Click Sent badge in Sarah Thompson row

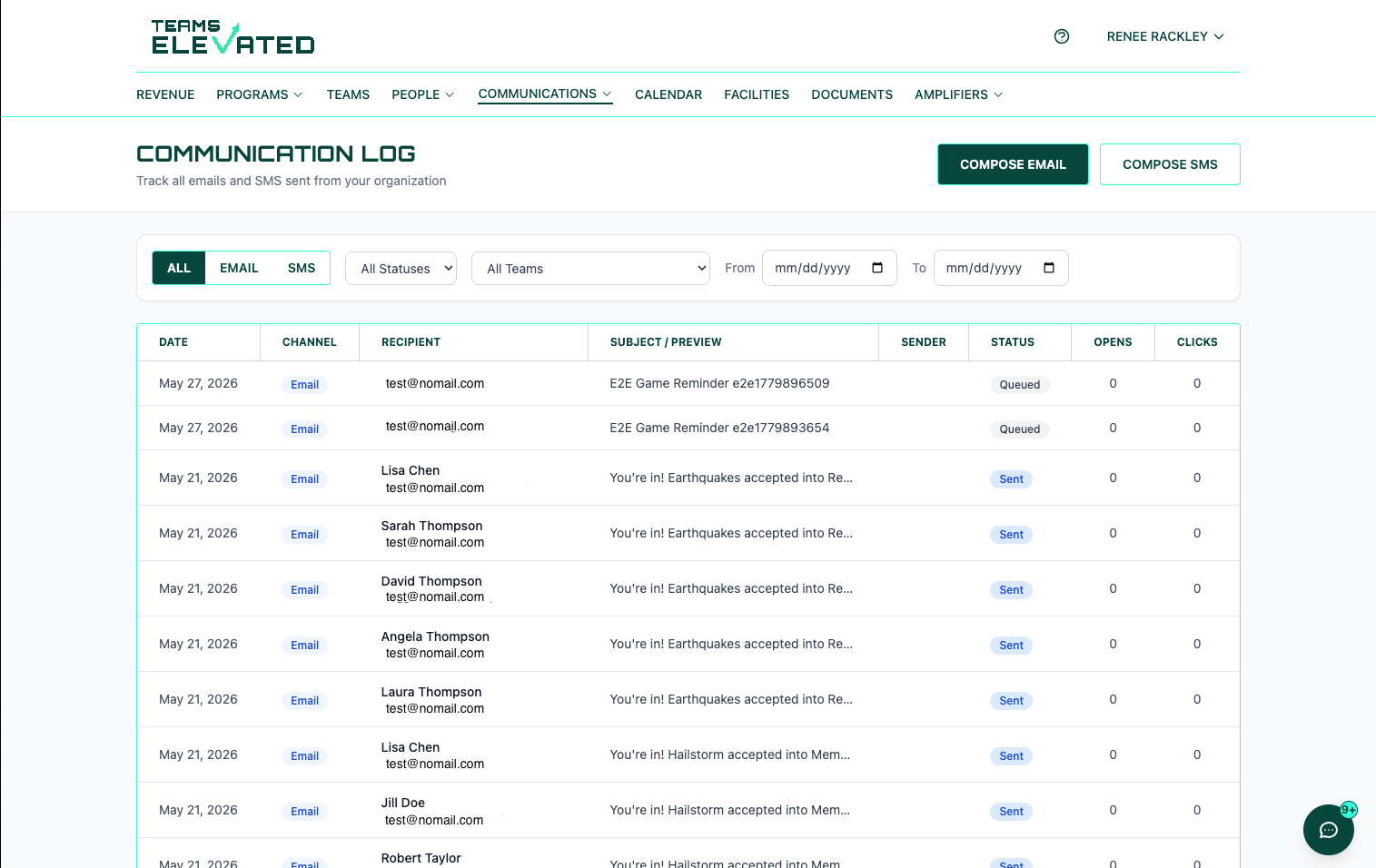pyautogui.click(x=1011, y=535)
